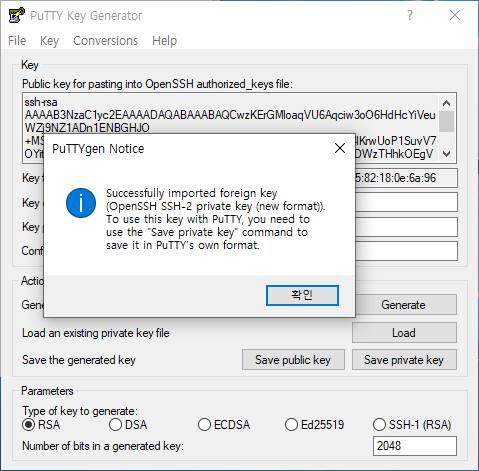Close the PuTTYgen Notice dialog with X

340,148
